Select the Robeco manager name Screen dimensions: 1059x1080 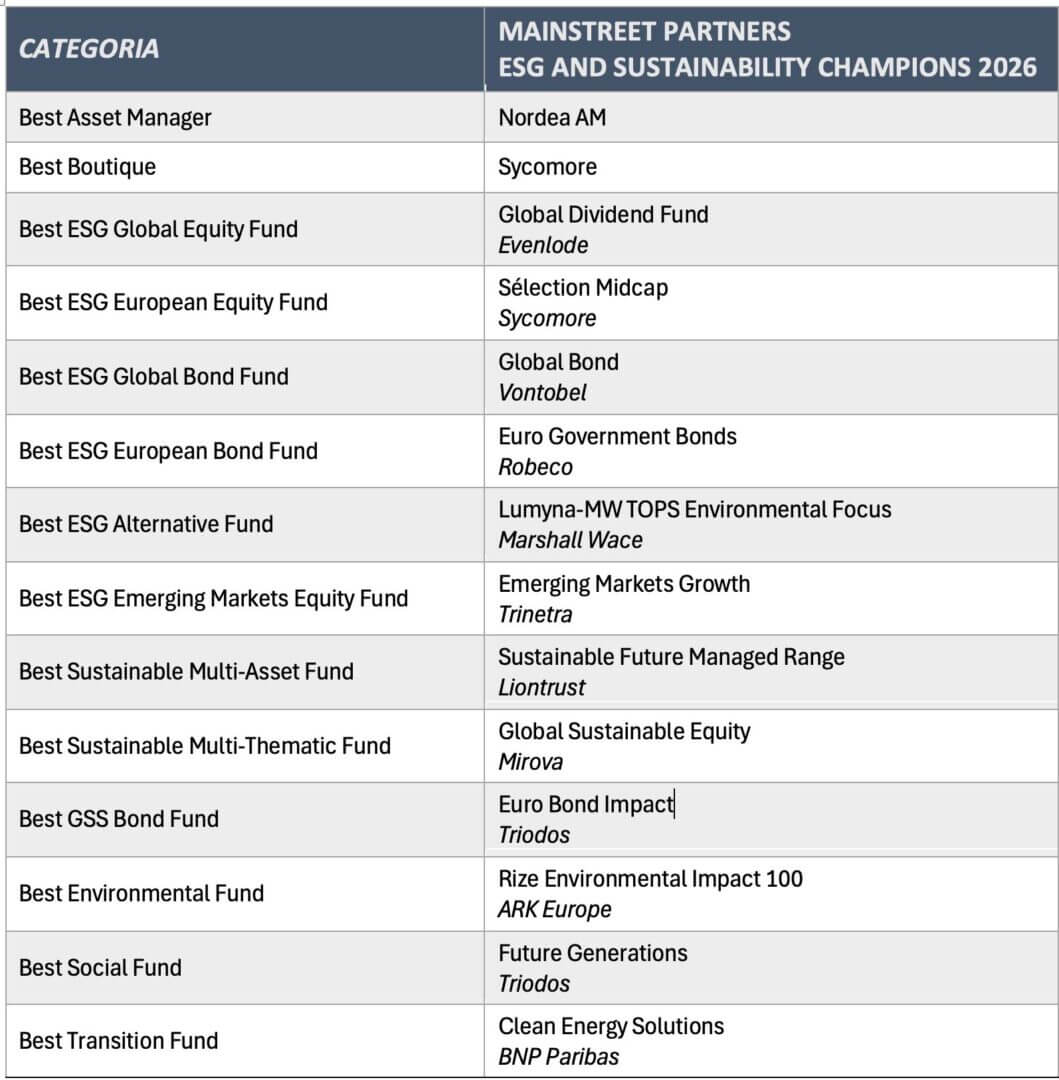535,467
